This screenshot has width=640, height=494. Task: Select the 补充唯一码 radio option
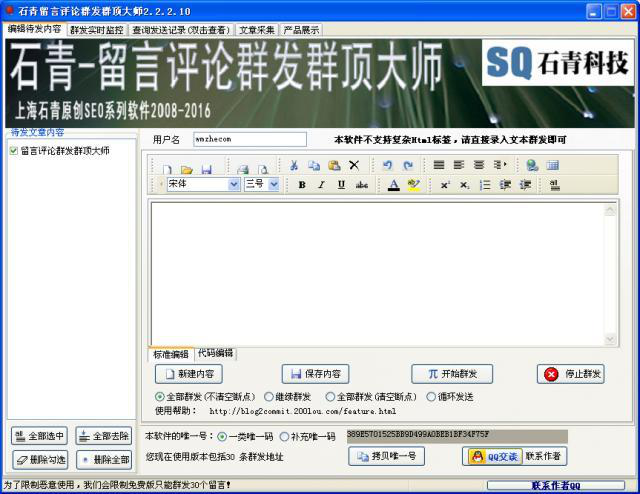284,436
